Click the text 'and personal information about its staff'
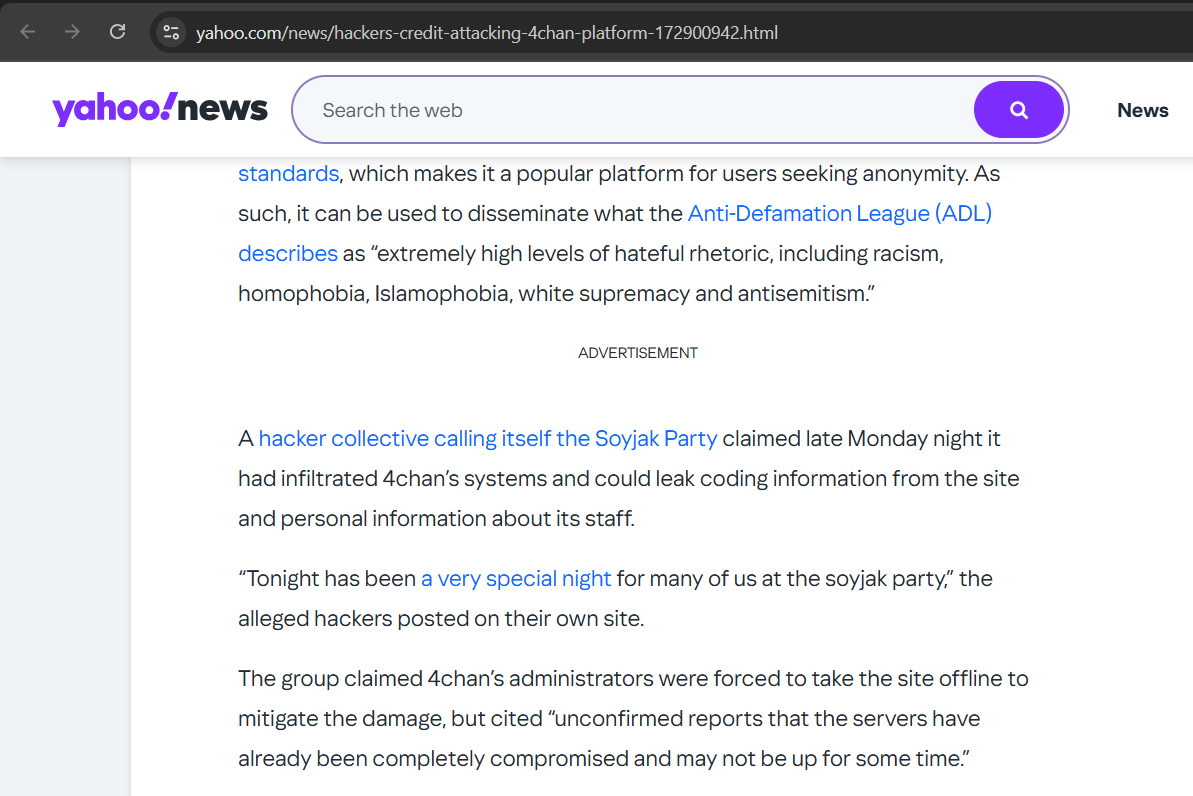Viewport: 1193px width, 796px height. point(435,518)
